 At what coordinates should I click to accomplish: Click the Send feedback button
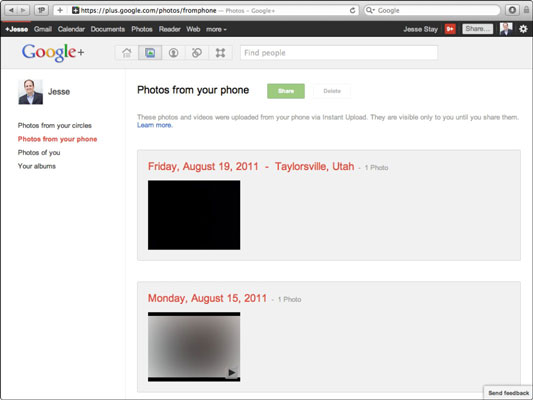[509, 393]
